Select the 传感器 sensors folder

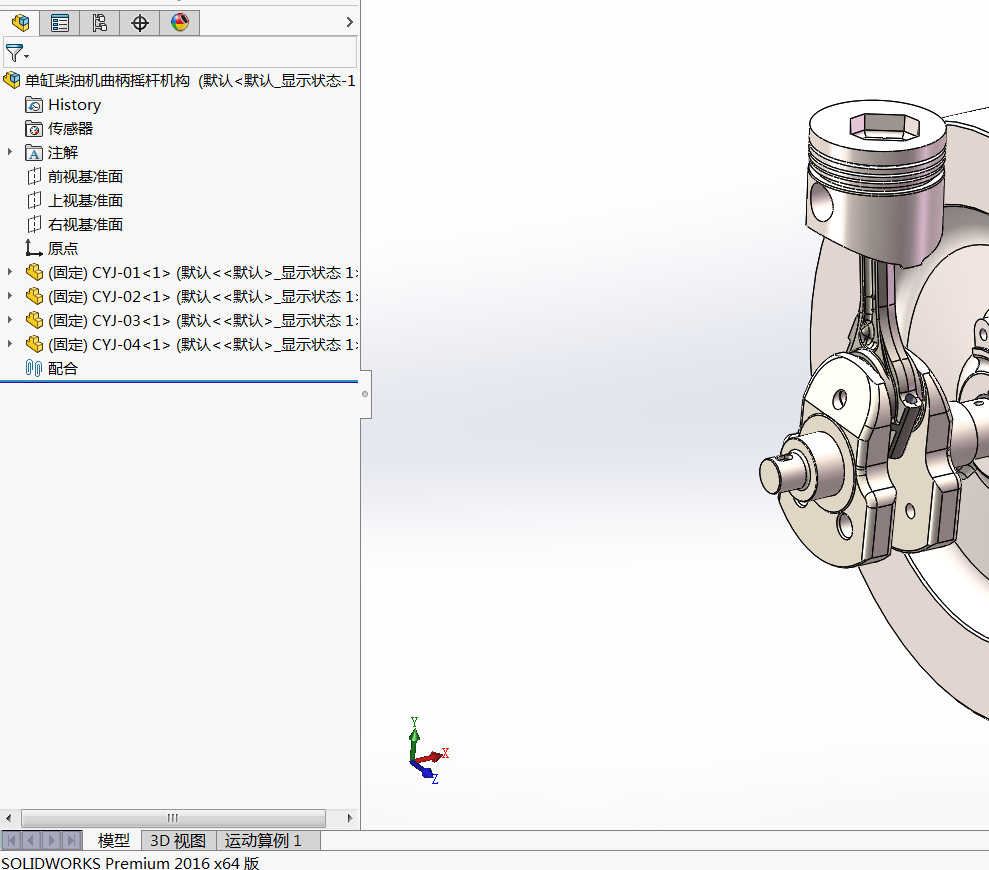pyautogui.click(x=70, y=129)
